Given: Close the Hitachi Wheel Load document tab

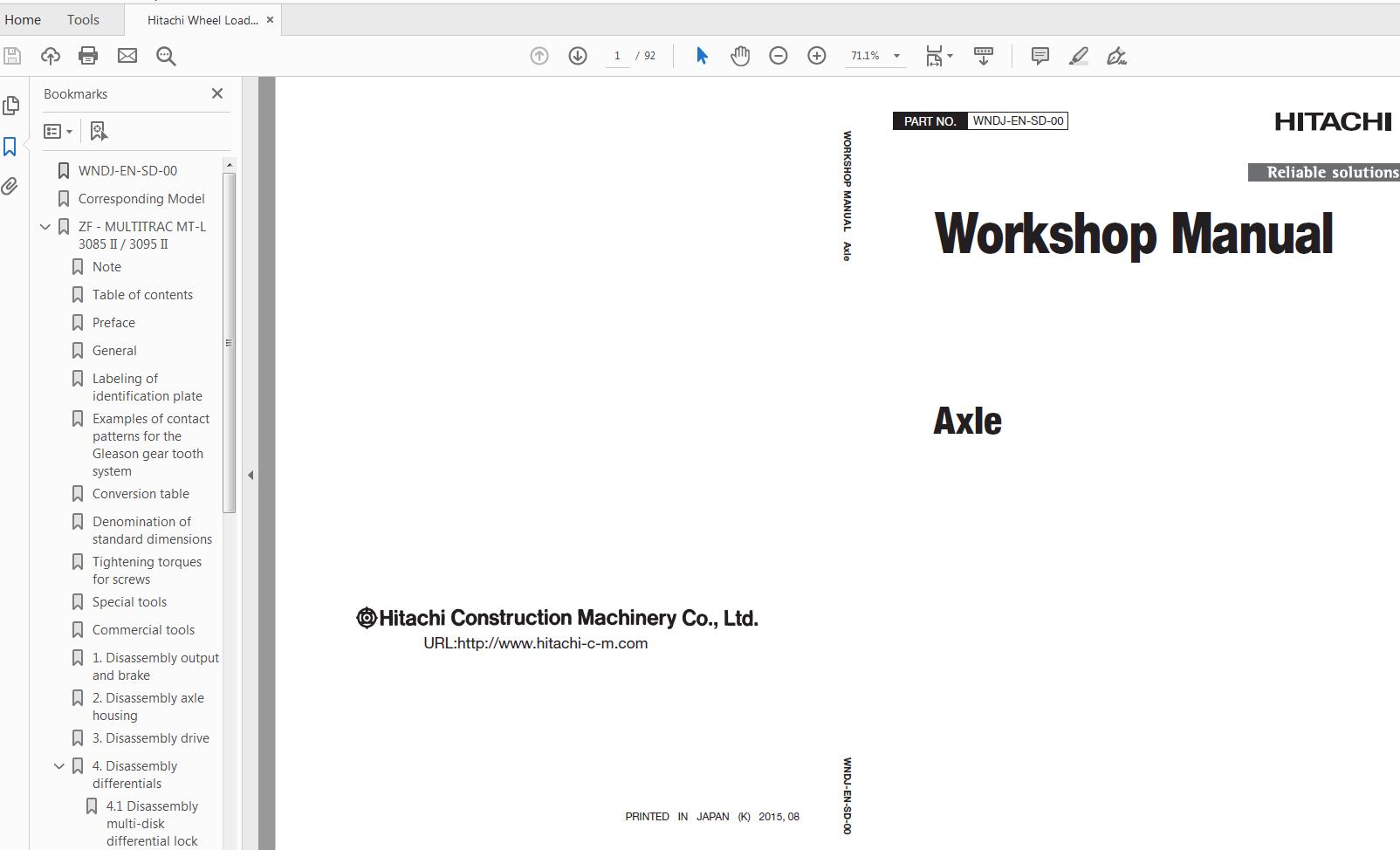Looking at the screenshot, I should (x=270, y=19).
